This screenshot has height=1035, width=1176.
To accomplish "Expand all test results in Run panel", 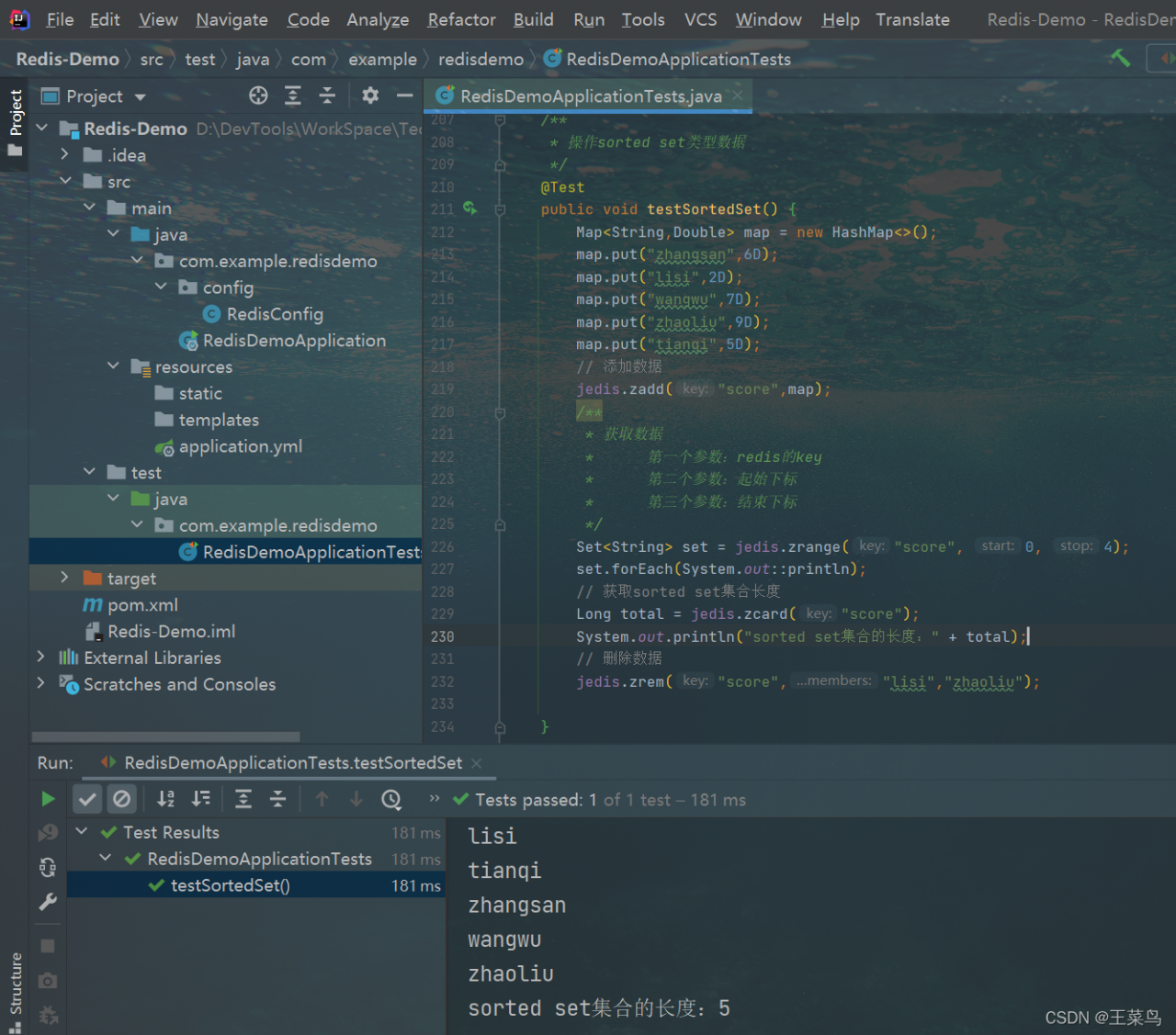I will (243, 799).
